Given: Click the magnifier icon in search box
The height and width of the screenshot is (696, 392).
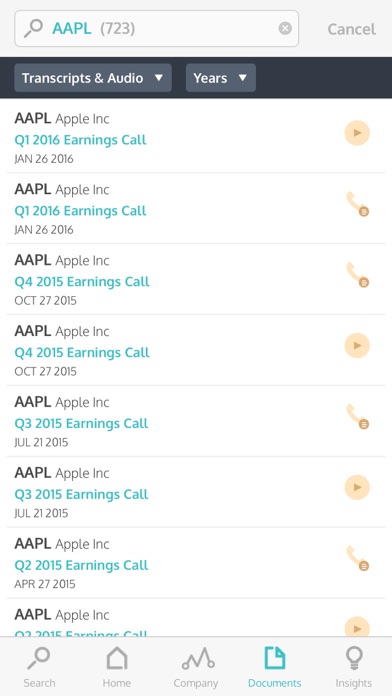Looking at the screenshot, I should (33, 28).
